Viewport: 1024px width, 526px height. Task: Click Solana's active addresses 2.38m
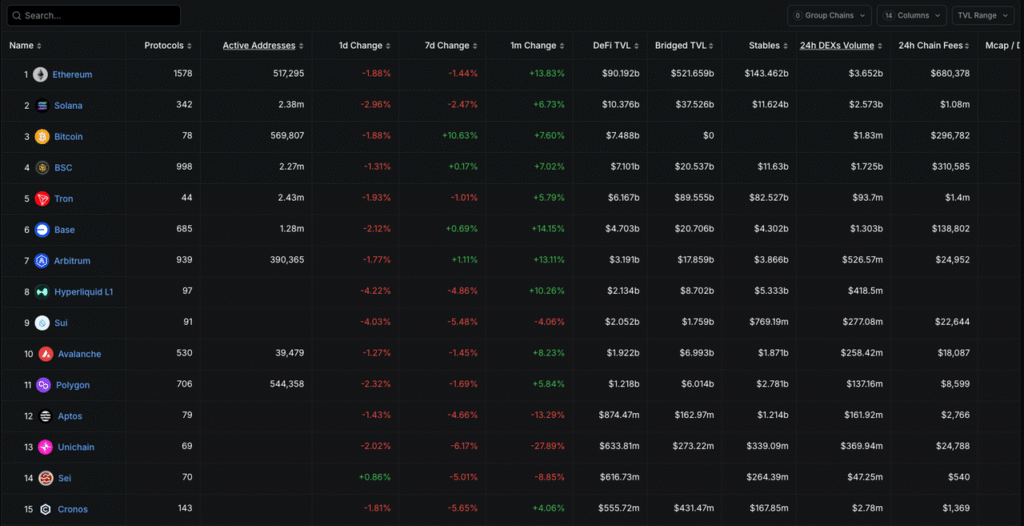pyautogui.click(x=291, y=105)
